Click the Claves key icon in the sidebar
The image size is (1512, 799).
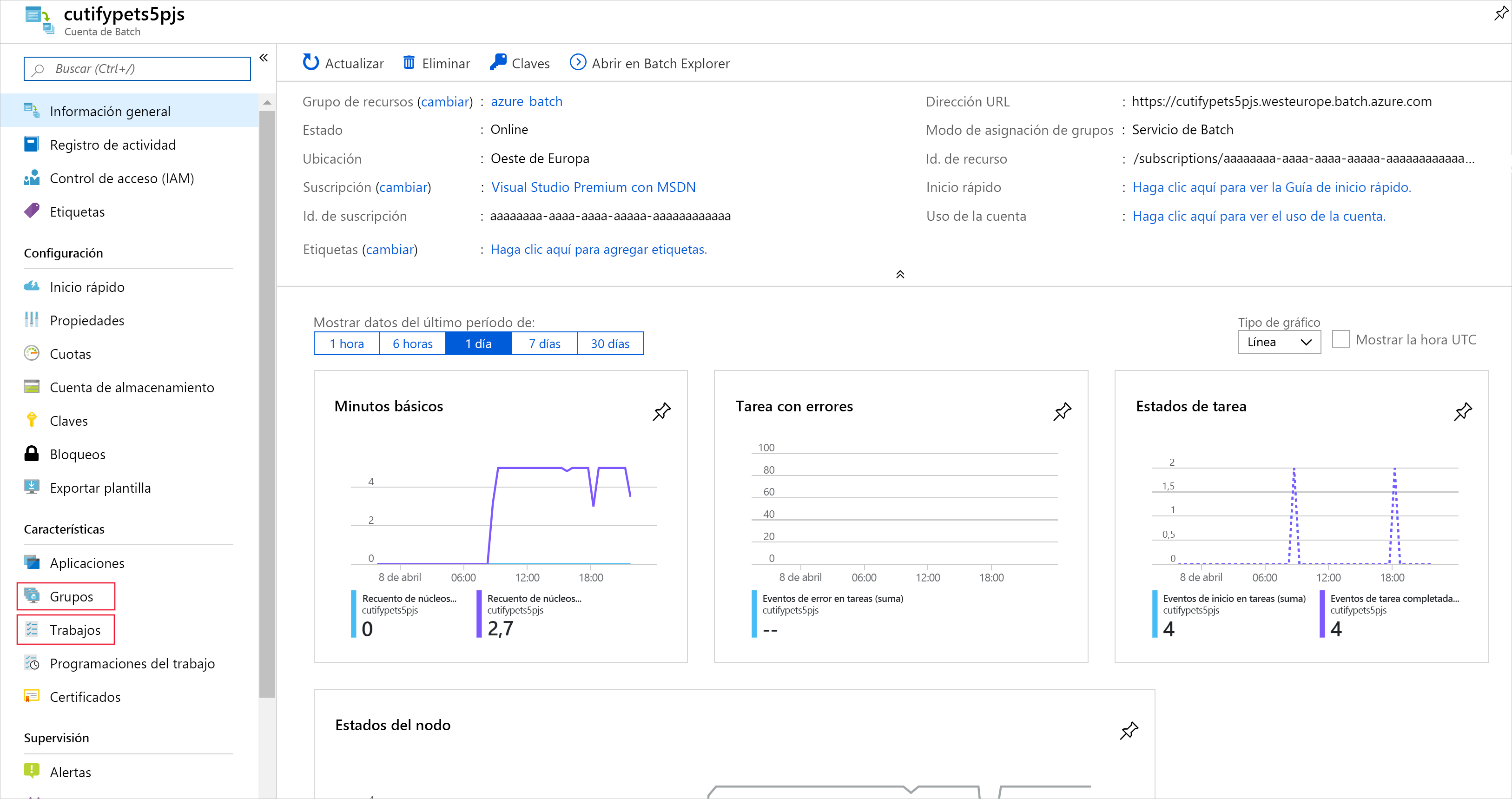32,420
